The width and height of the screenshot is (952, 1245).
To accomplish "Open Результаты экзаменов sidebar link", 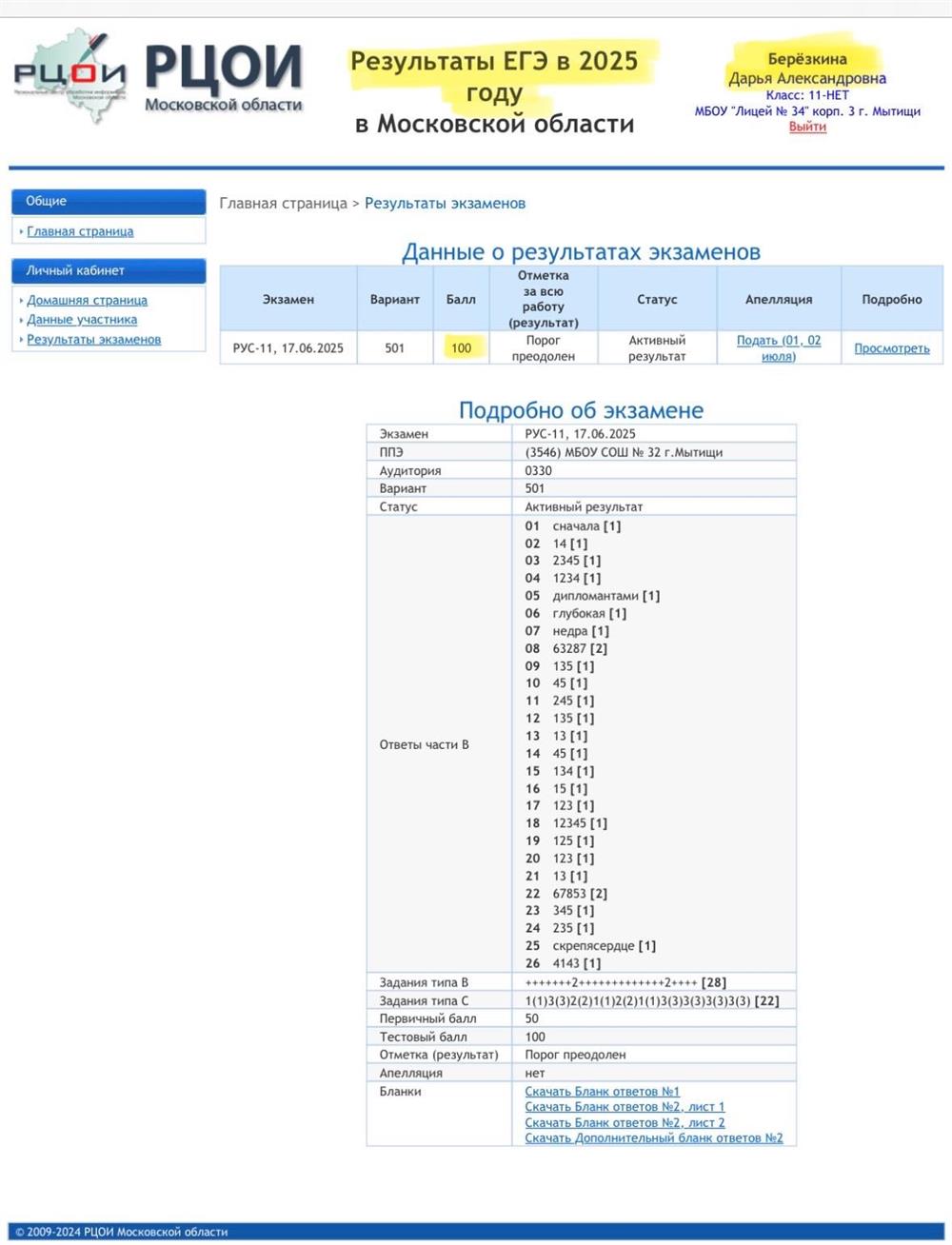I will (x=93, y=340).
